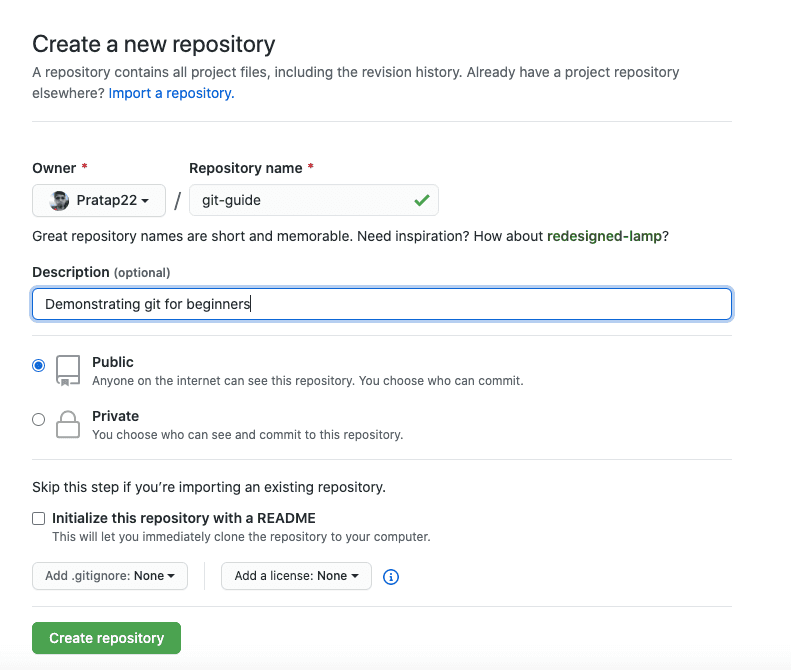Use the redesigned-lamp name suggestion
This screenshot has height=670, width=791.
pyautogui.click(x=604, y=236)
